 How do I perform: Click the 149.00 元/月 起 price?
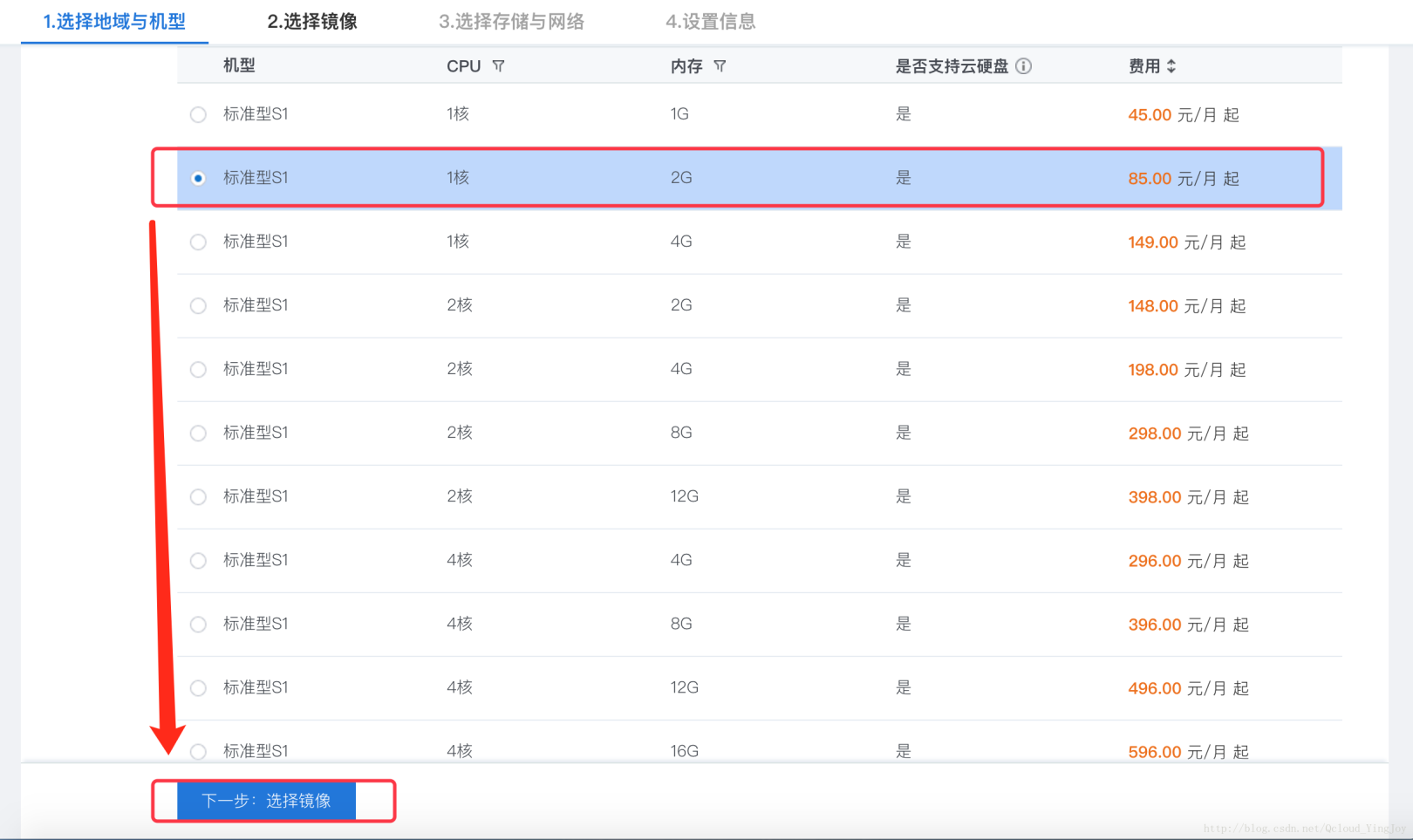(x=1187, y=242)
